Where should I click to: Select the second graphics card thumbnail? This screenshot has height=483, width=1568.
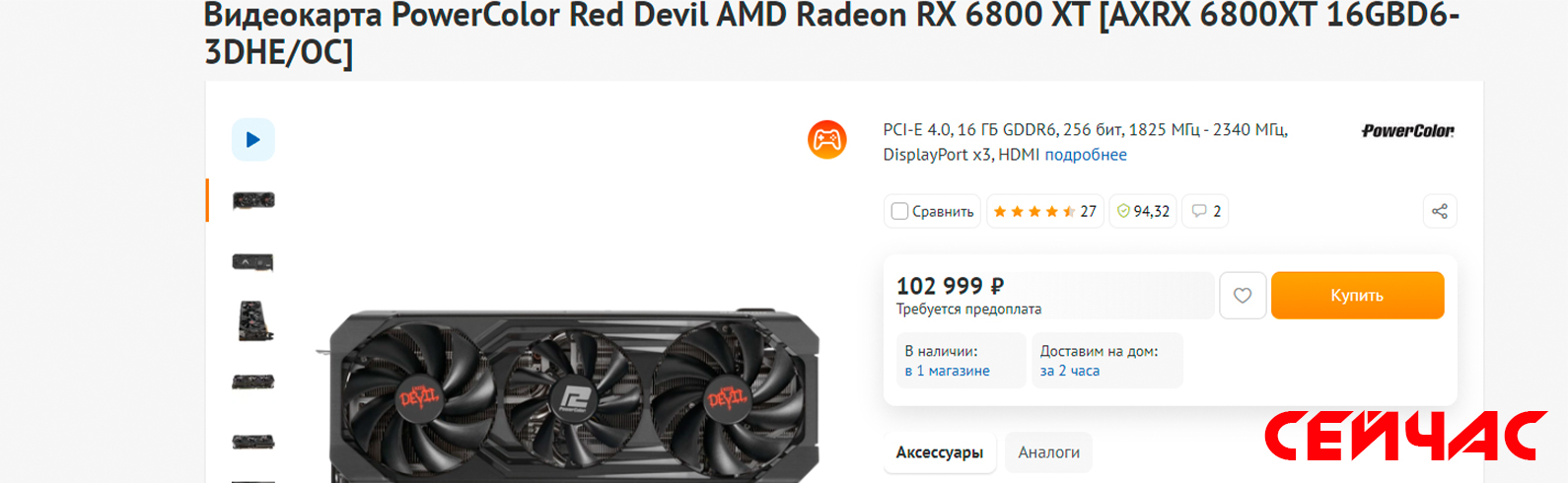253,262
